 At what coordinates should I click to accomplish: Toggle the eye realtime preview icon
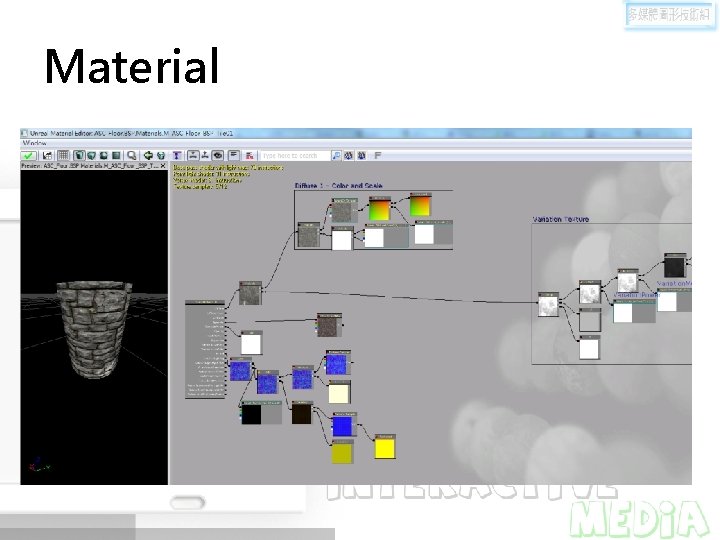click(217, 155)
